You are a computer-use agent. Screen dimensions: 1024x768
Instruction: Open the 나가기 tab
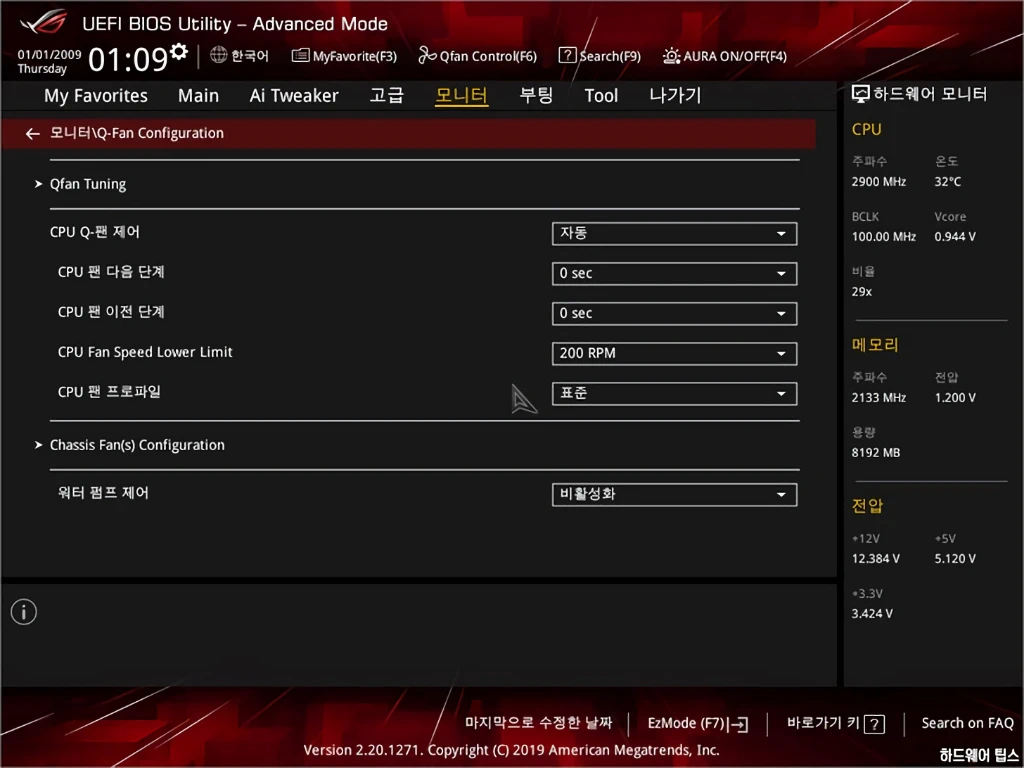(675, 95)
